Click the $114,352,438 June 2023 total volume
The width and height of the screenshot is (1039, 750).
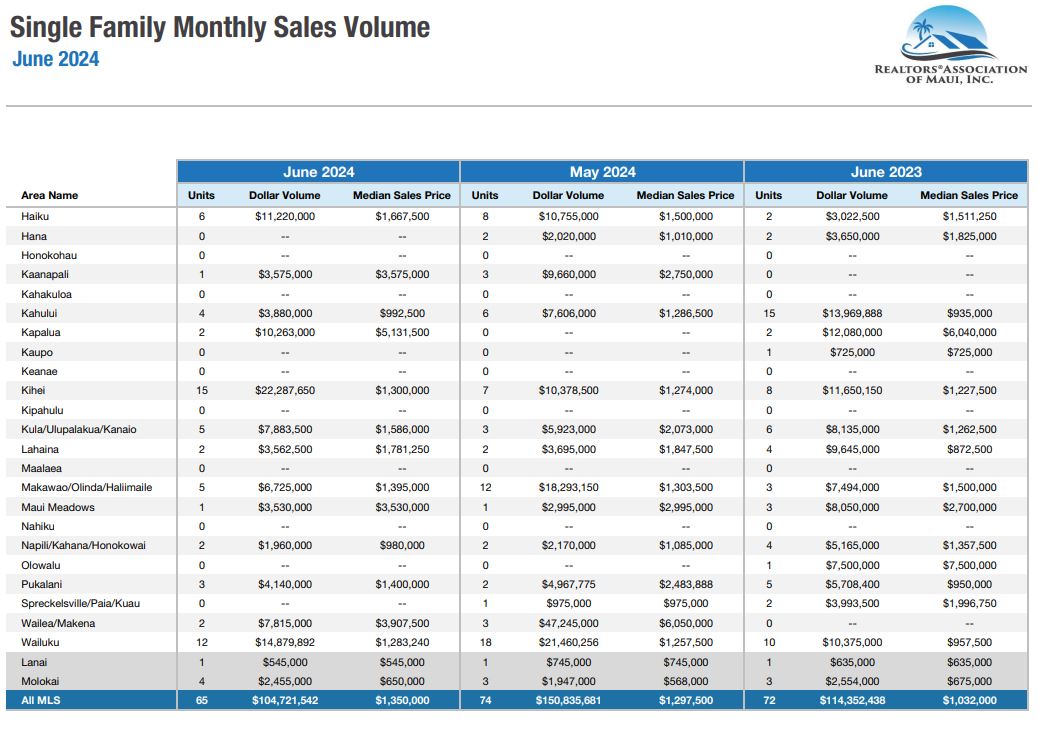[851, 701]
